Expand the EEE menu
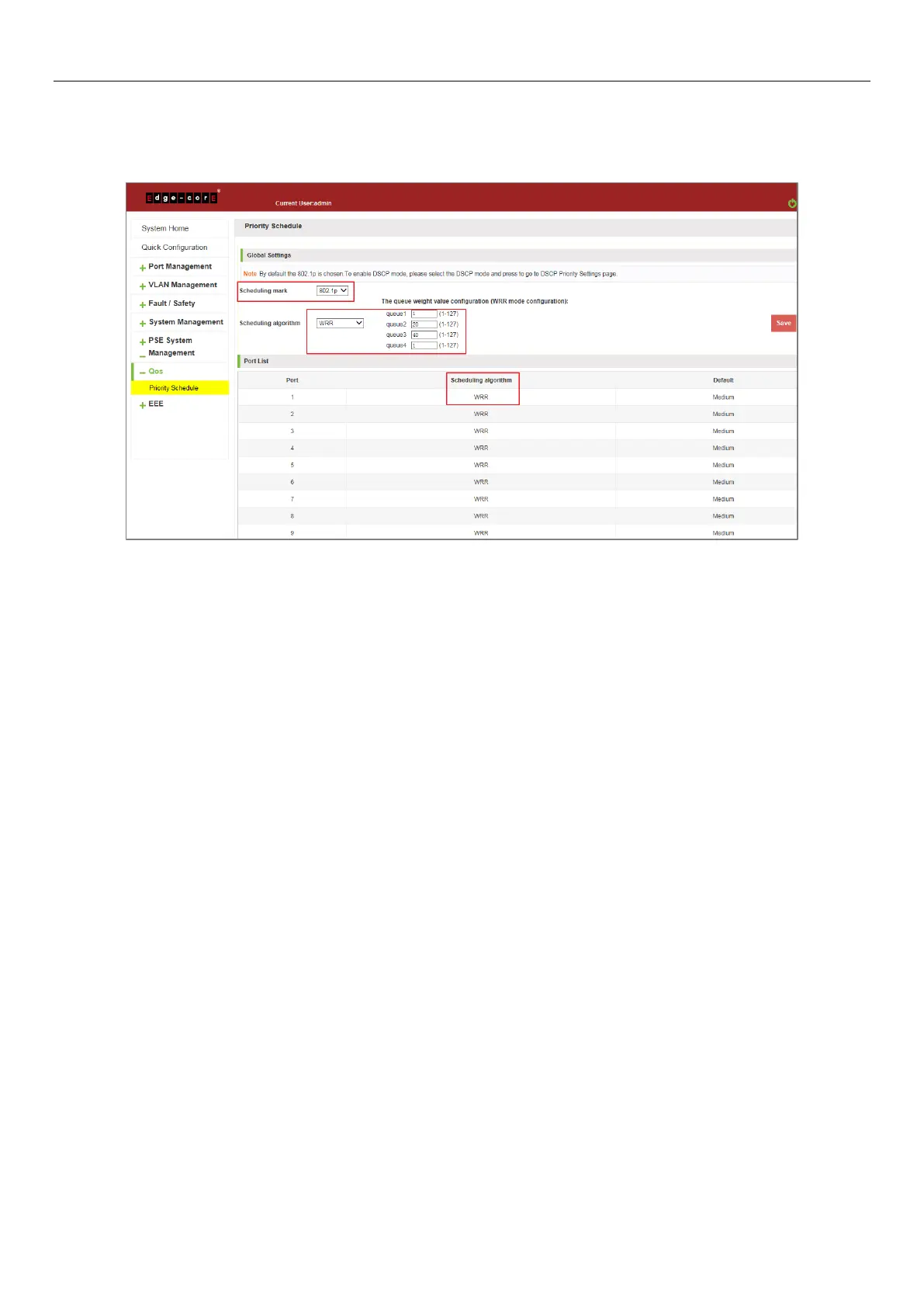924x1307 pixels. (x=155, y=404)
